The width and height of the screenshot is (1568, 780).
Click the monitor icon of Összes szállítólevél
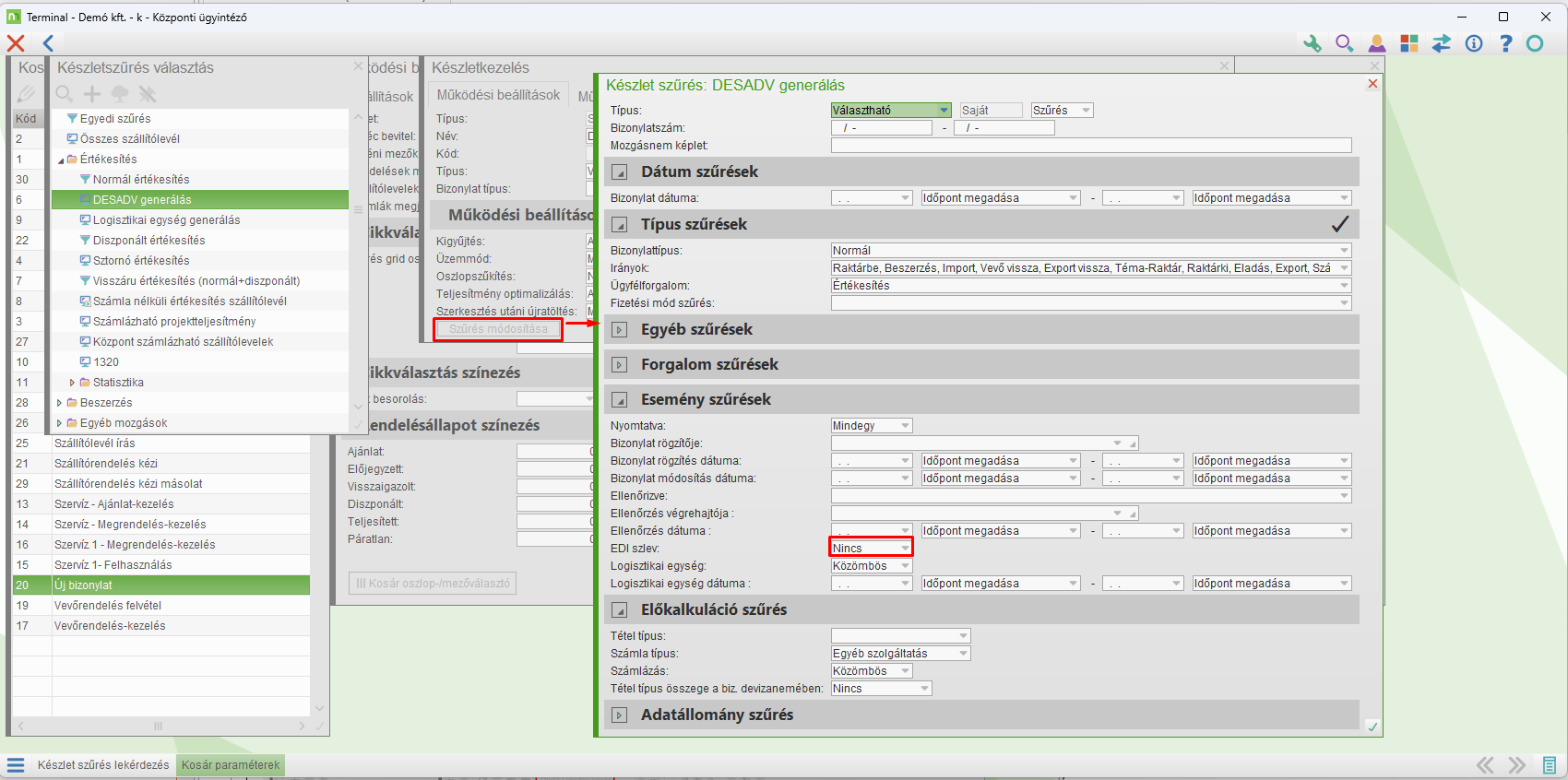click(72, 139)
